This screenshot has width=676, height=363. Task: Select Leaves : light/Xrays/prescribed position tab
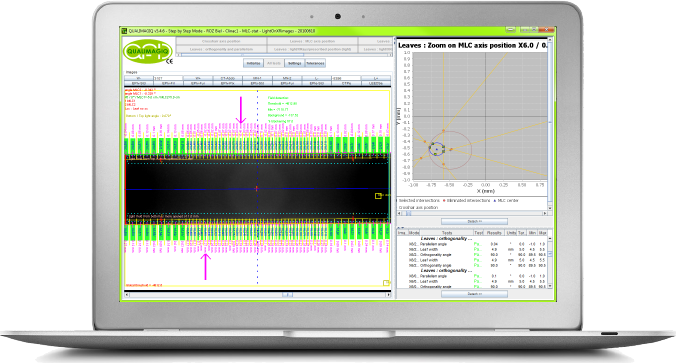pos(312,49)
